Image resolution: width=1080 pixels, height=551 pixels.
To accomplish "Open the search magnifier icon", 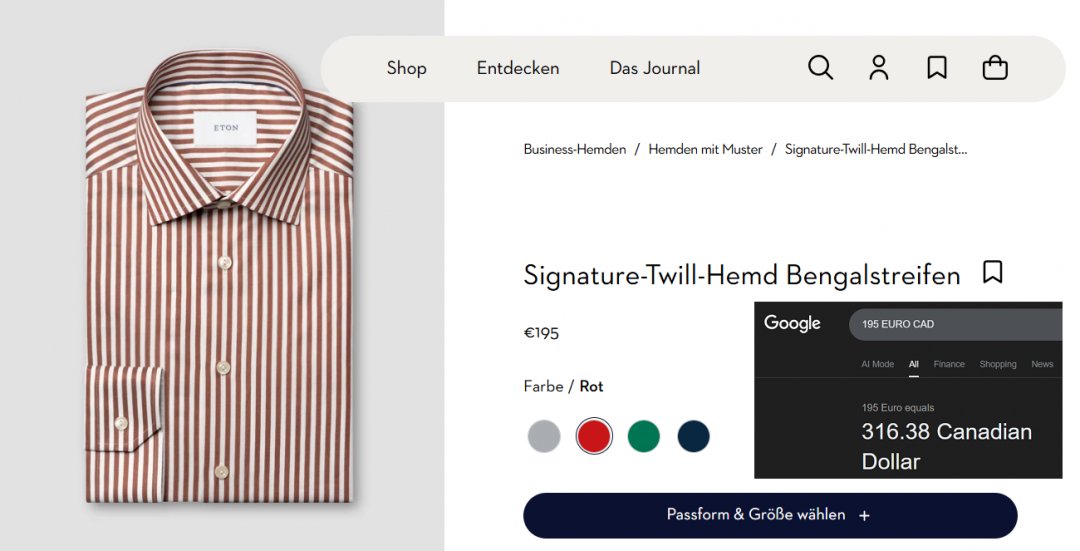I will pyautogui.click(x=820, y=68).
